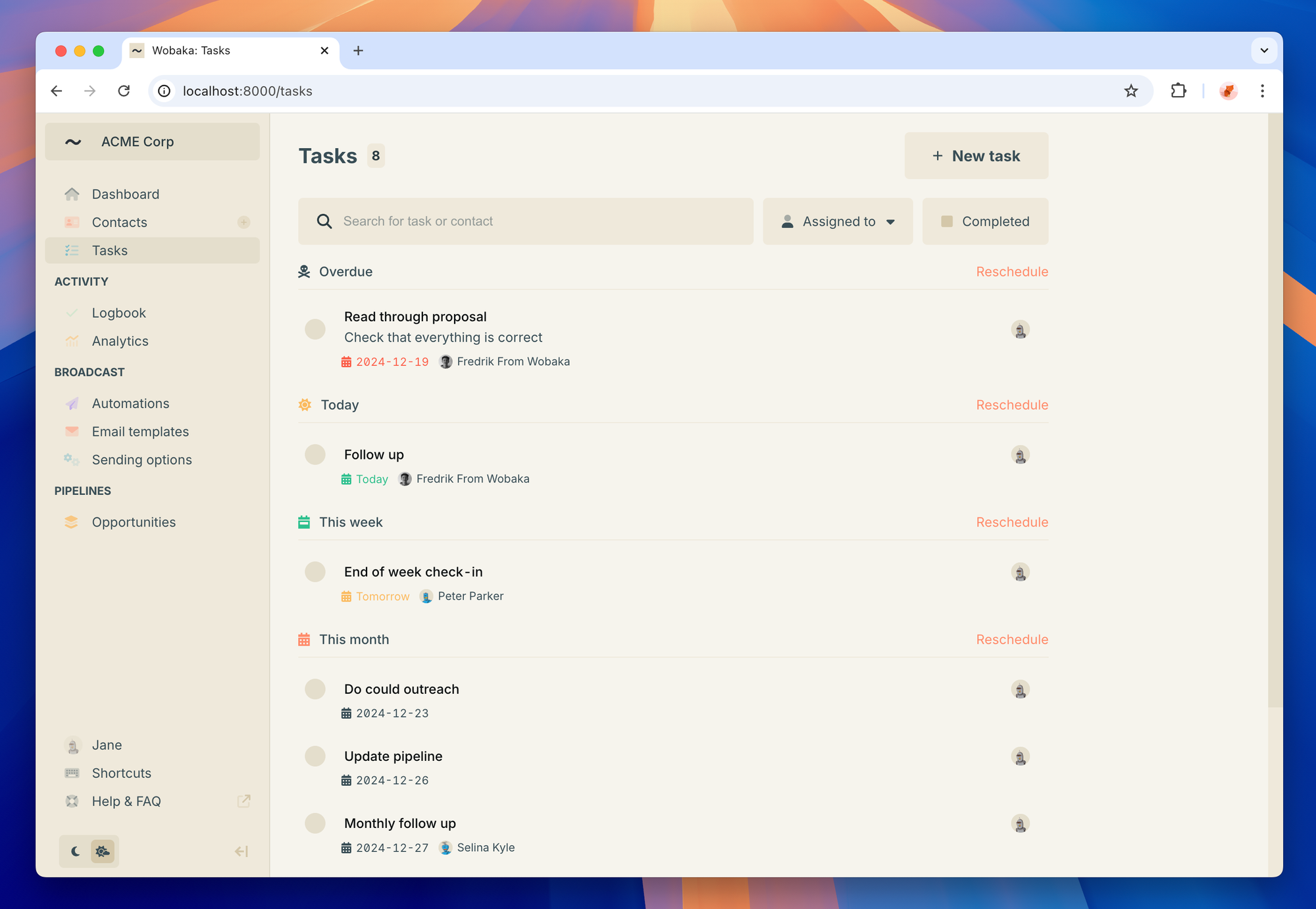The image size is (1316, 909).
Task: Click the search magnifier icon
Action: (324, 221)
